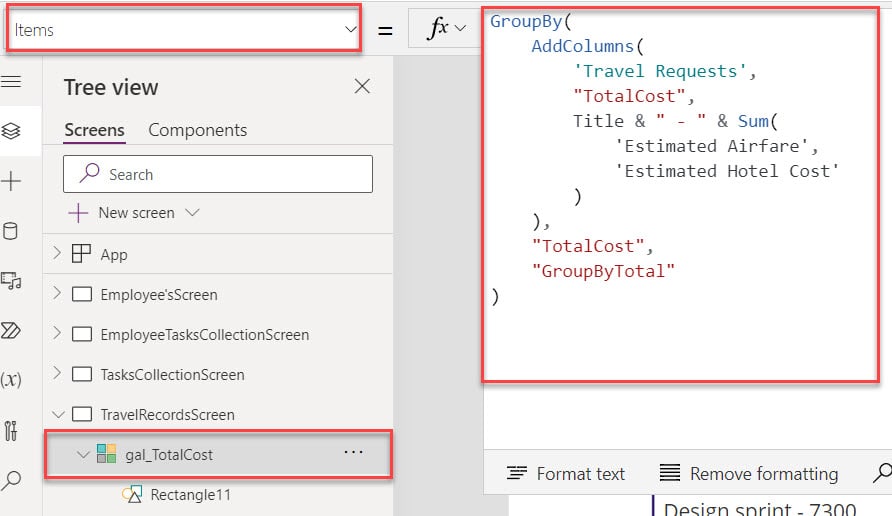Open the hamburger menu in left rail
Viewport: 892px width, 516px height.
[11, 82]
